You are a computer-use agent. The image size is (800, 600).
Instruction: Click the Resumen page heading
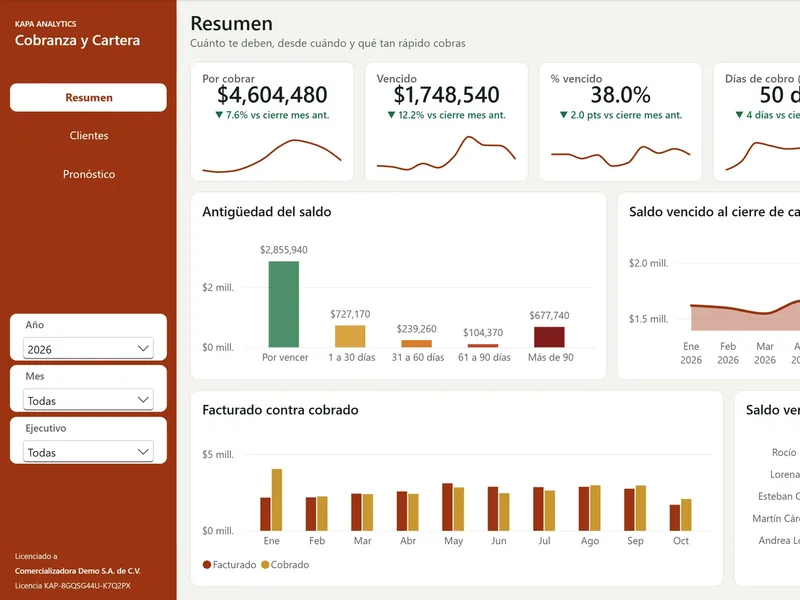[232, 23]
